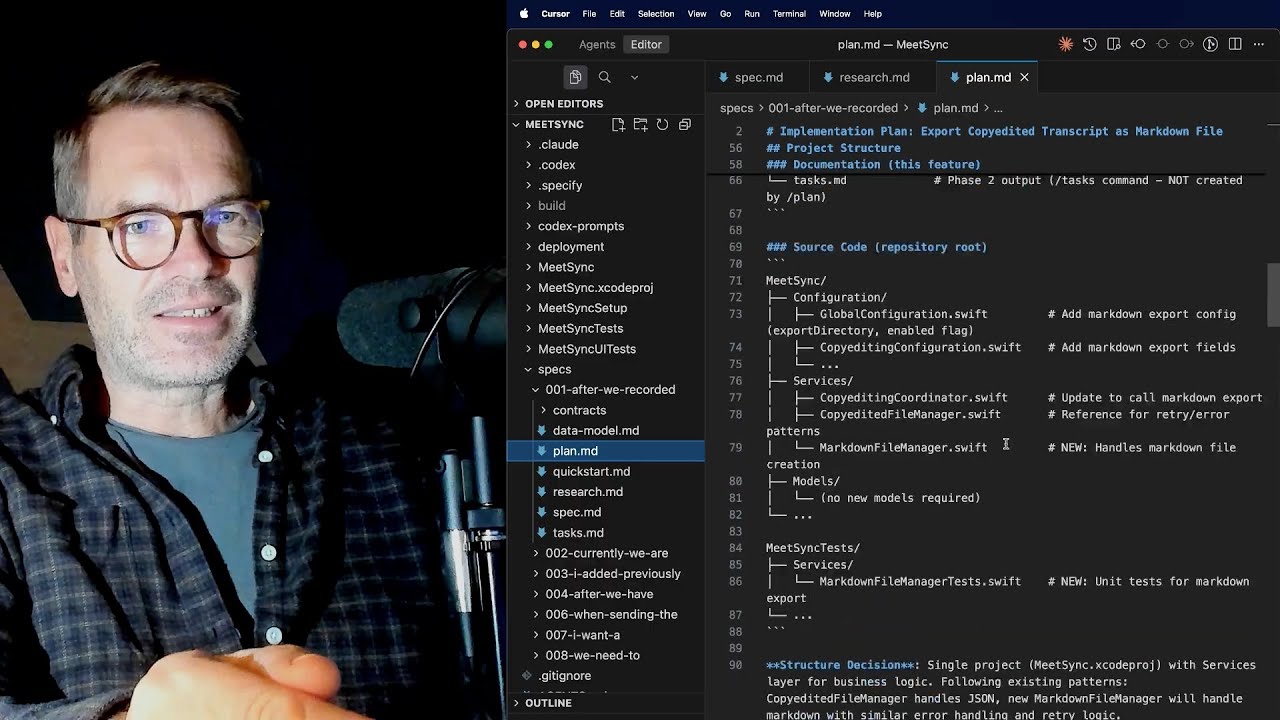Open quickstart.md in explorer
The image size is (1280, 720).
pyautogui.click(x=605, y=471)
